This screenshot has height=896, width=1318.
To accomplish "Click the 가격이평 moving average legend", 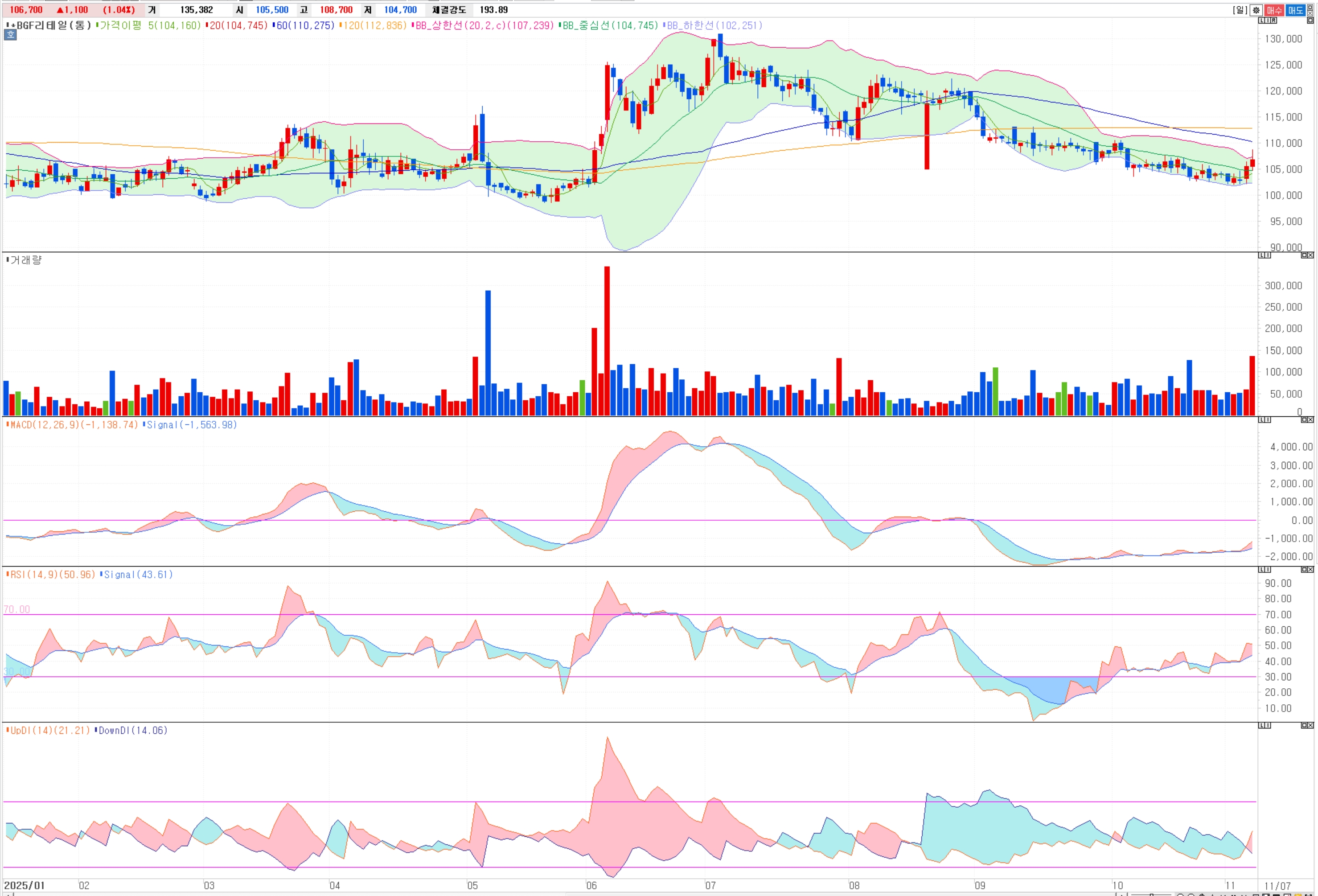I will 120,25.
